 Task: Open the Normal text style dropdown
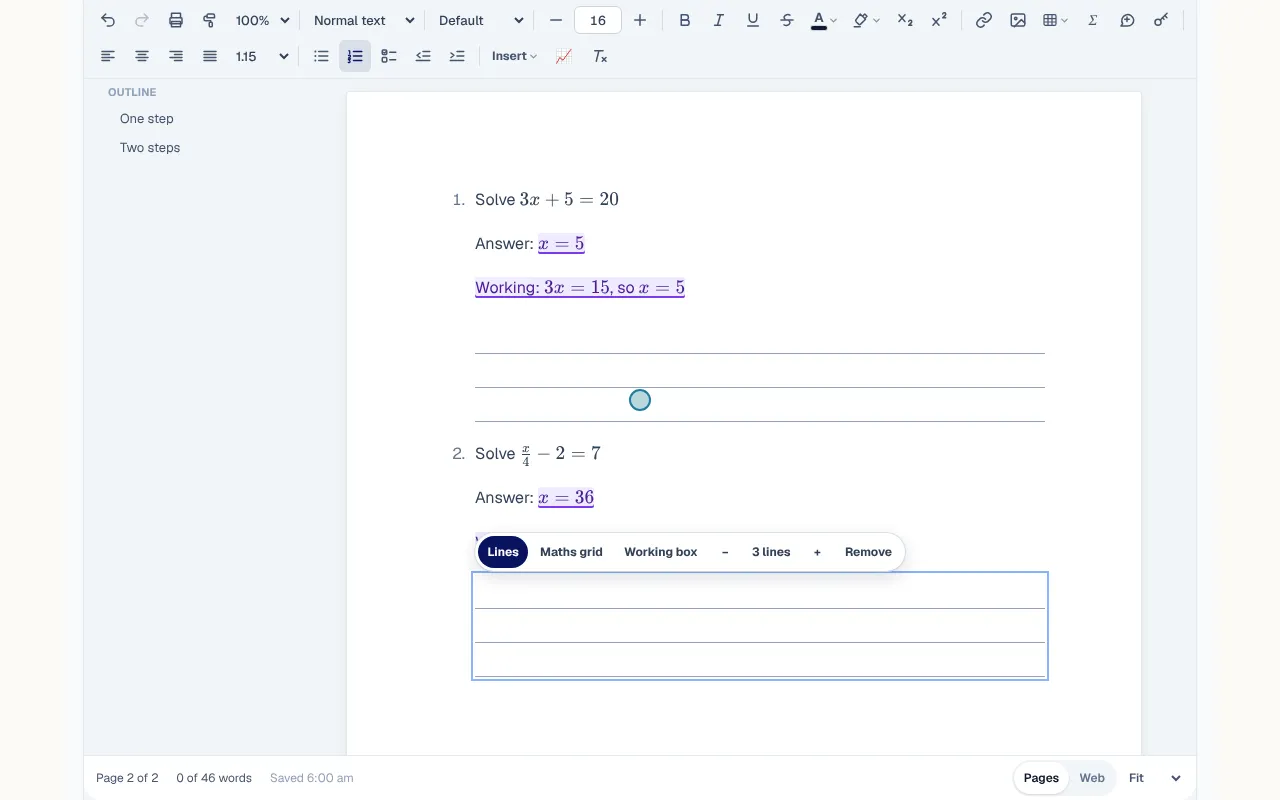point(363,20)
